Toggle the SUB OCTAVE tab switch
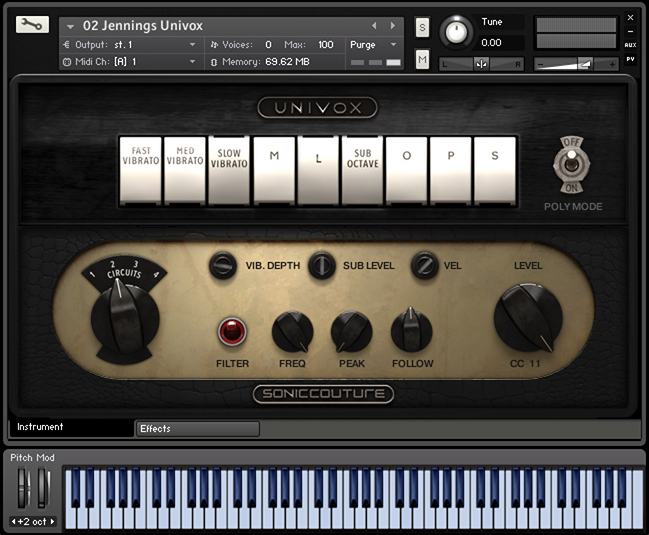Screen dimensions: 649x535 [x=363, y=171]
